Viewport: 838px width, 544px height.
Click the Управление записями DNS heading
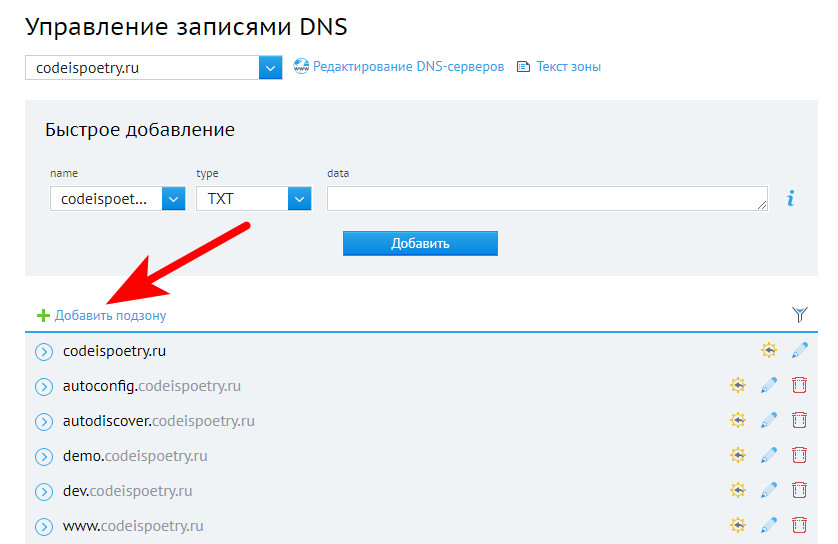187,27
